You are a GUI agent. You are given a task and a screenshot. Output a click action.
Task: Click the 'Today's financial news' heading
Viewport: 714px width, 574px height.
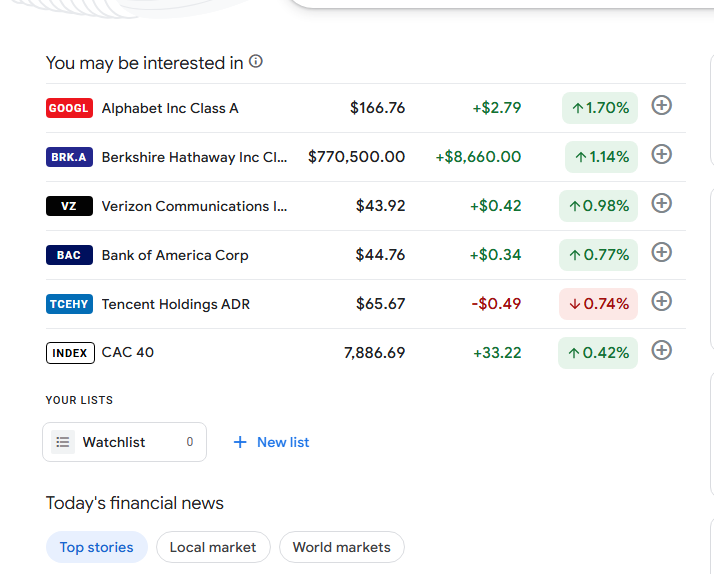click(x=135, y=503)
